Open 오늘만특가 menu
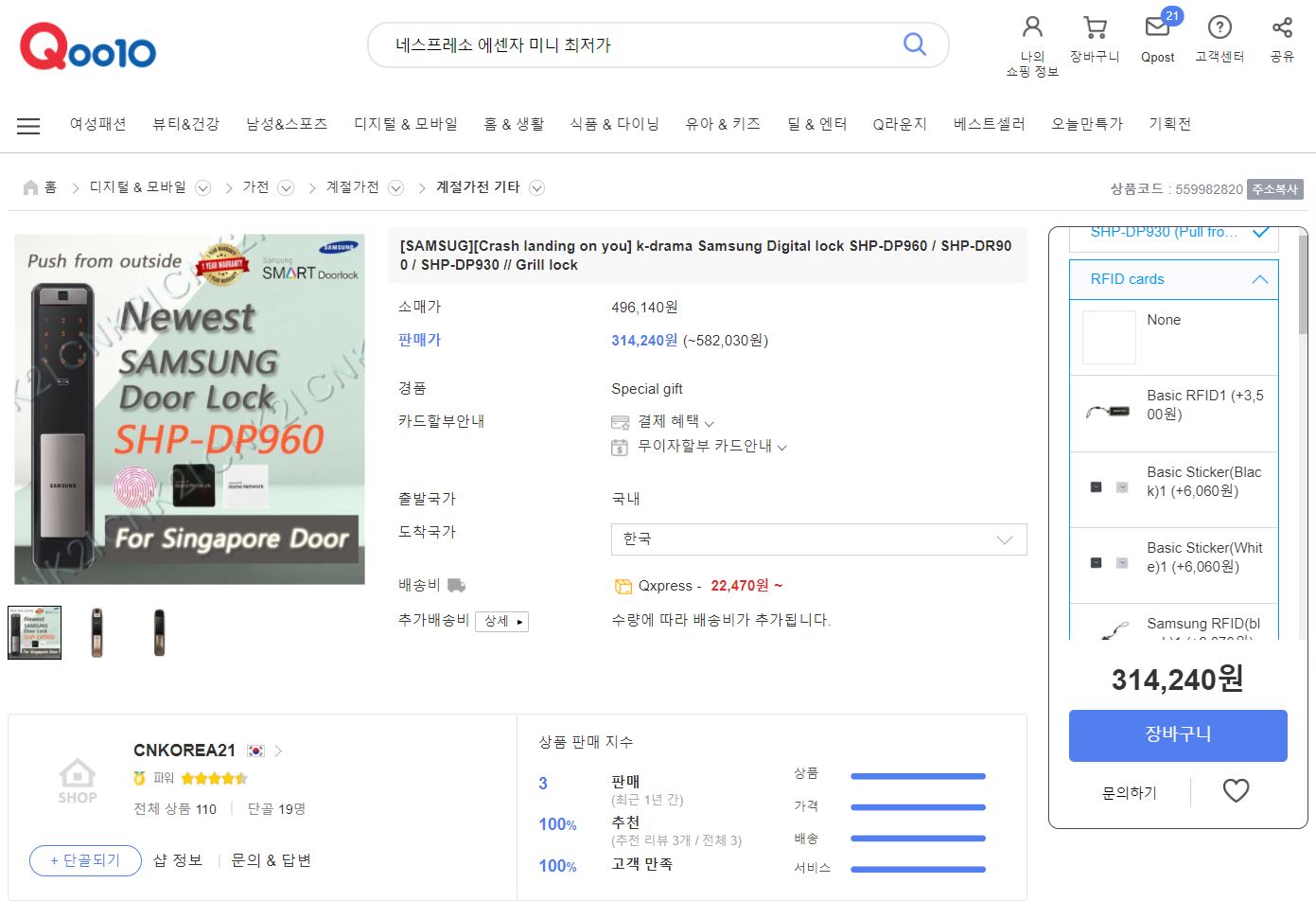The image size is (1316, 901). (1087, 124)
